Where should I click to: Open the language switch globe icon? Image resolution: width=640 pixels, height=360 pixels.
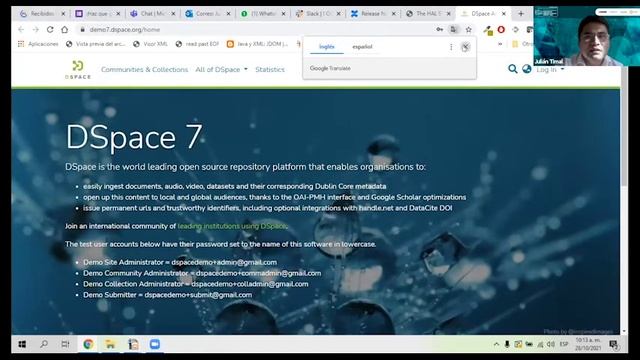(527, 69)
